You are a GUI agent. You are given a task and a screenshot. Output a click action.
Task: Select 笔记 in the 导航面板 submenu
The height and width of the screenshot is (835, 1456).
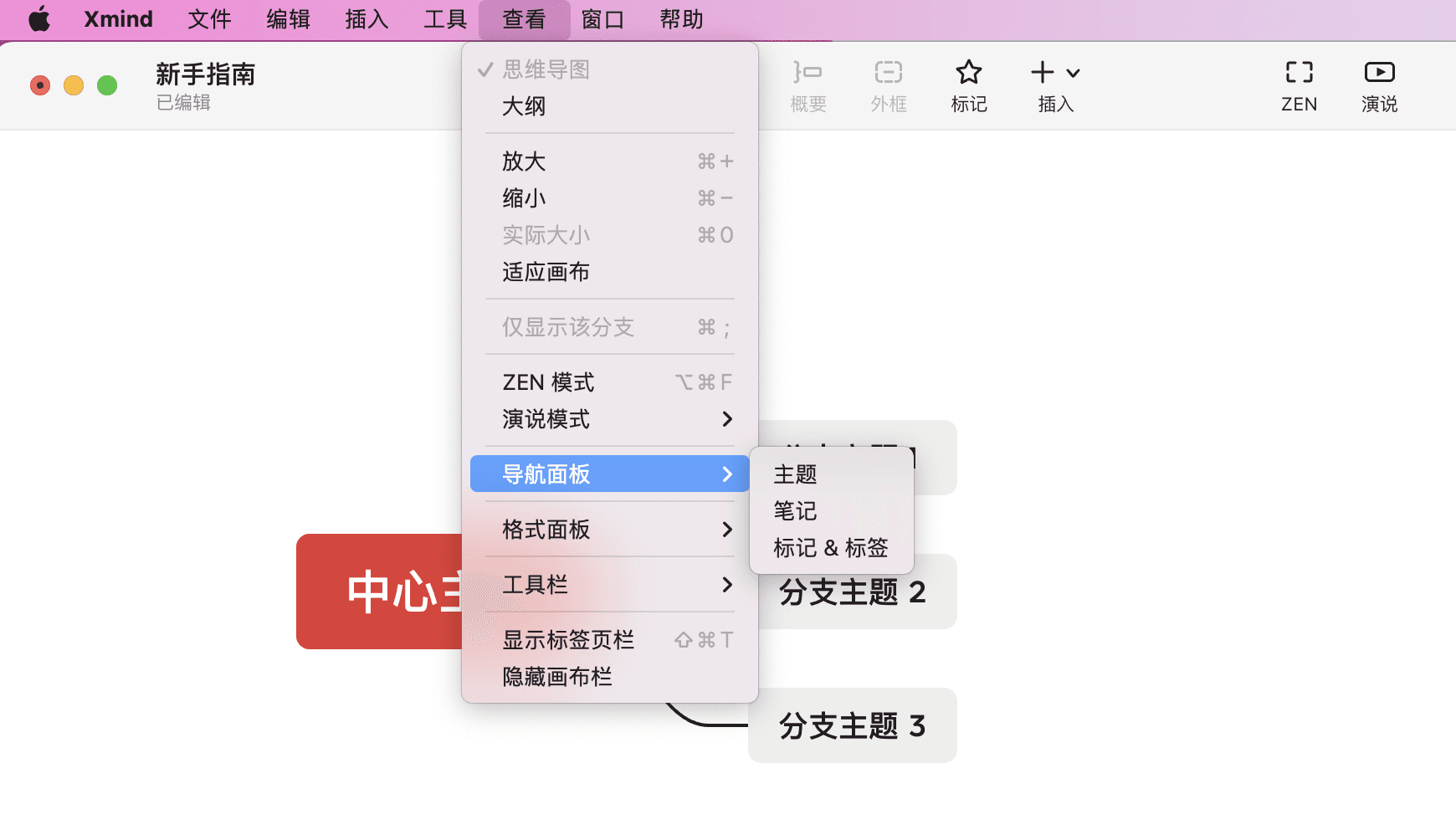point(793,511)
